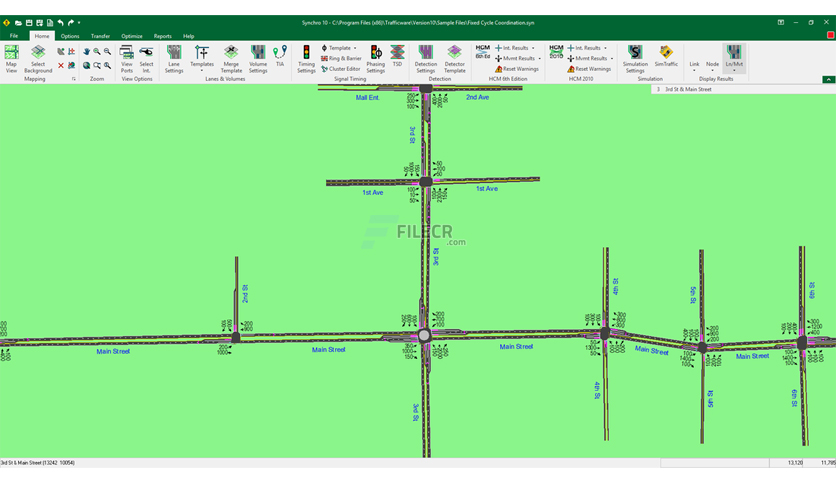Open the Map View tool
Screen dimensions: 836x484
tap(11, 59)
